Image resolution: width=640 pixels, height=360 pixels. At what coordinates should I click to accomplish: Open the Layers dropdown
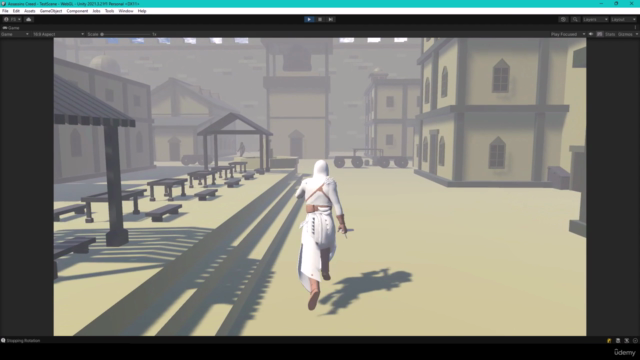click(x=595, y=19)
